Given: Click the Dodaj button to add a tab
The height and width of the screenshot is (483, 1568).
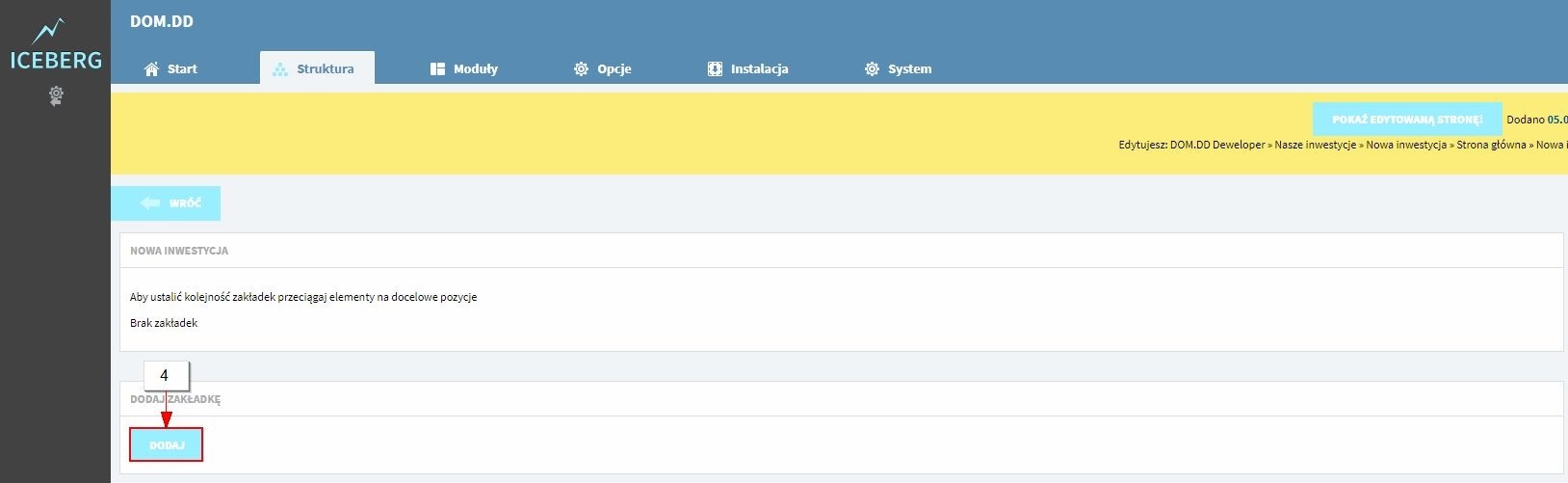Looking at the screenshot, I should click(167, 445).
